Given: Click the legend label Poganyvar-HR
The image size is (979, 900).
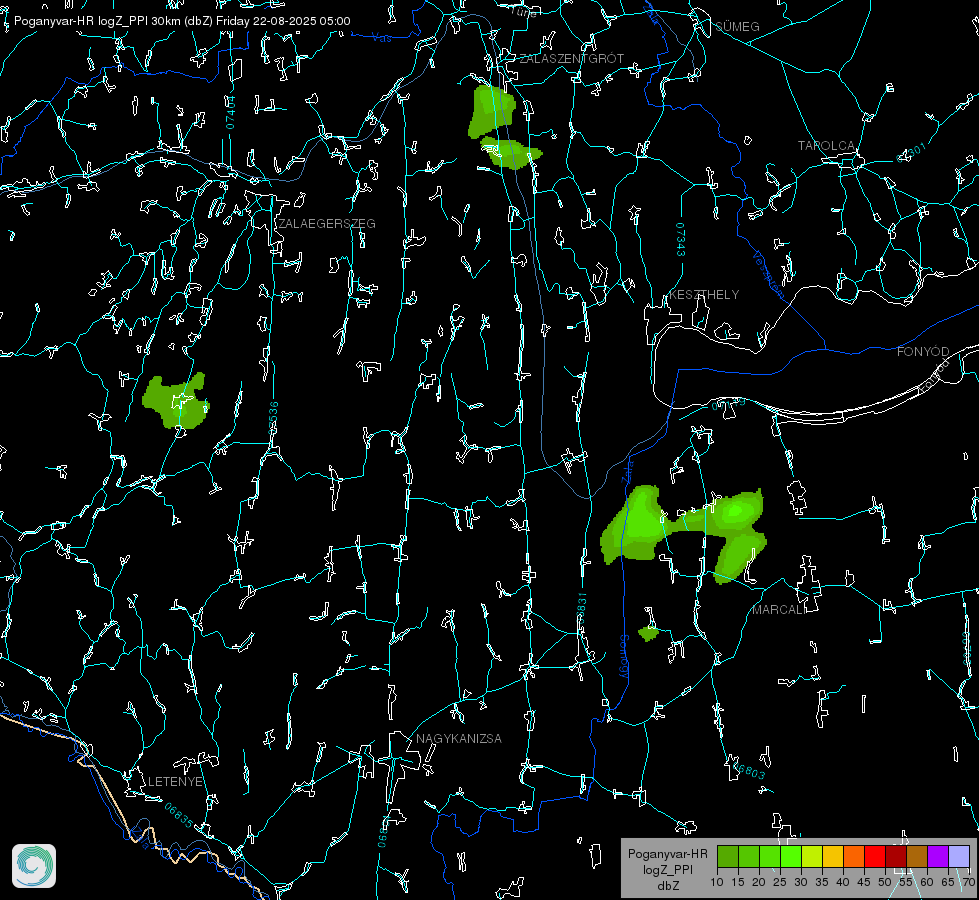Looking at the screenshot, I should (667, 854).
